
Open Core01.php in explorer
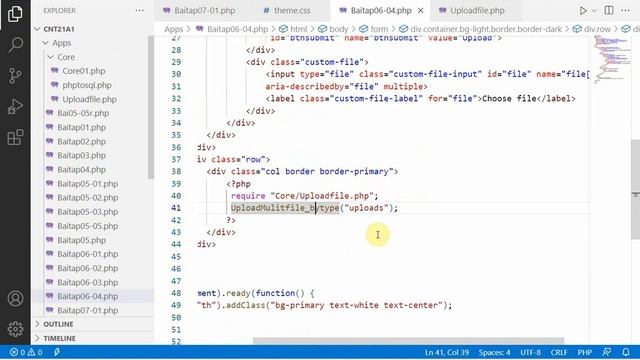pyautogui.click(x=84, y=71)
